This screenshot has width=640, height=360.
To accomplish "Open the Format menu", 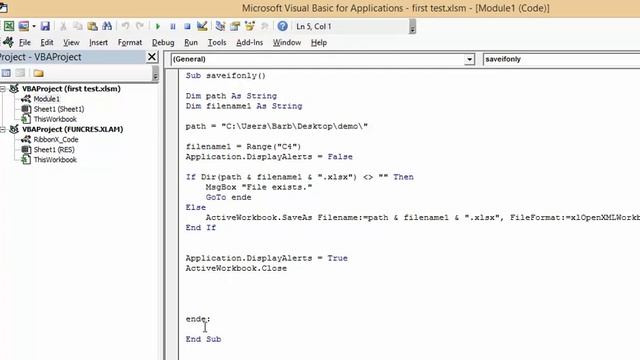I will coord(130,42).
